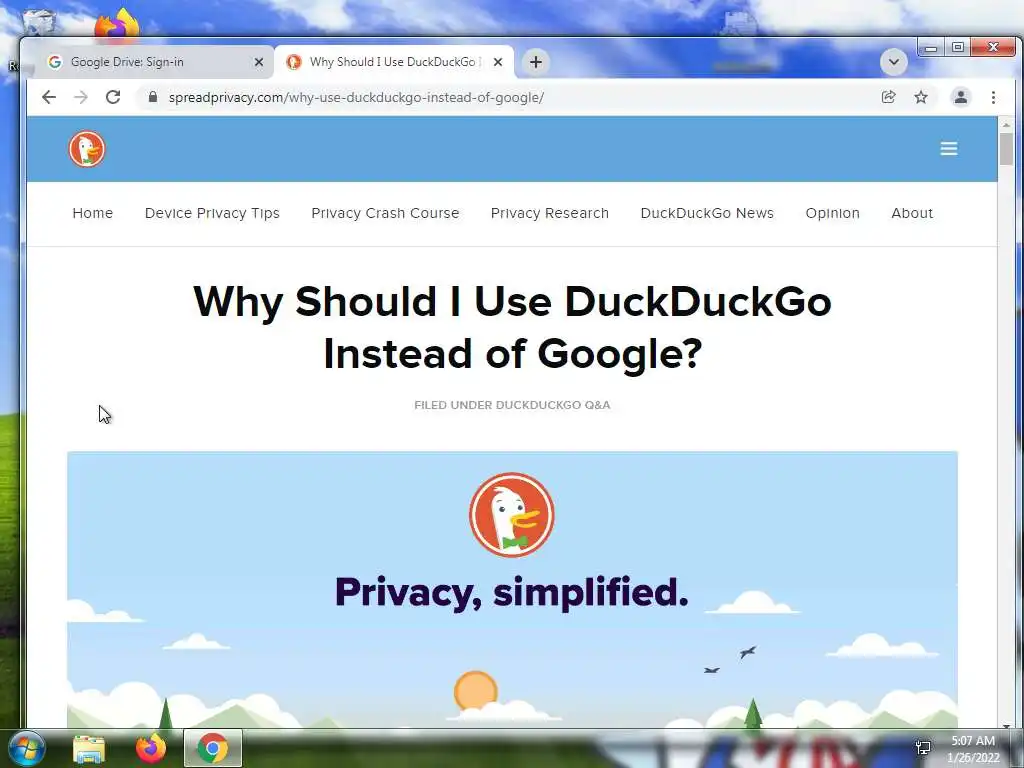Image resolution: width=1024 pixels, height=768 pixels.
Task: Bookmark this page with the star icon
Action: tap(921, 97)
